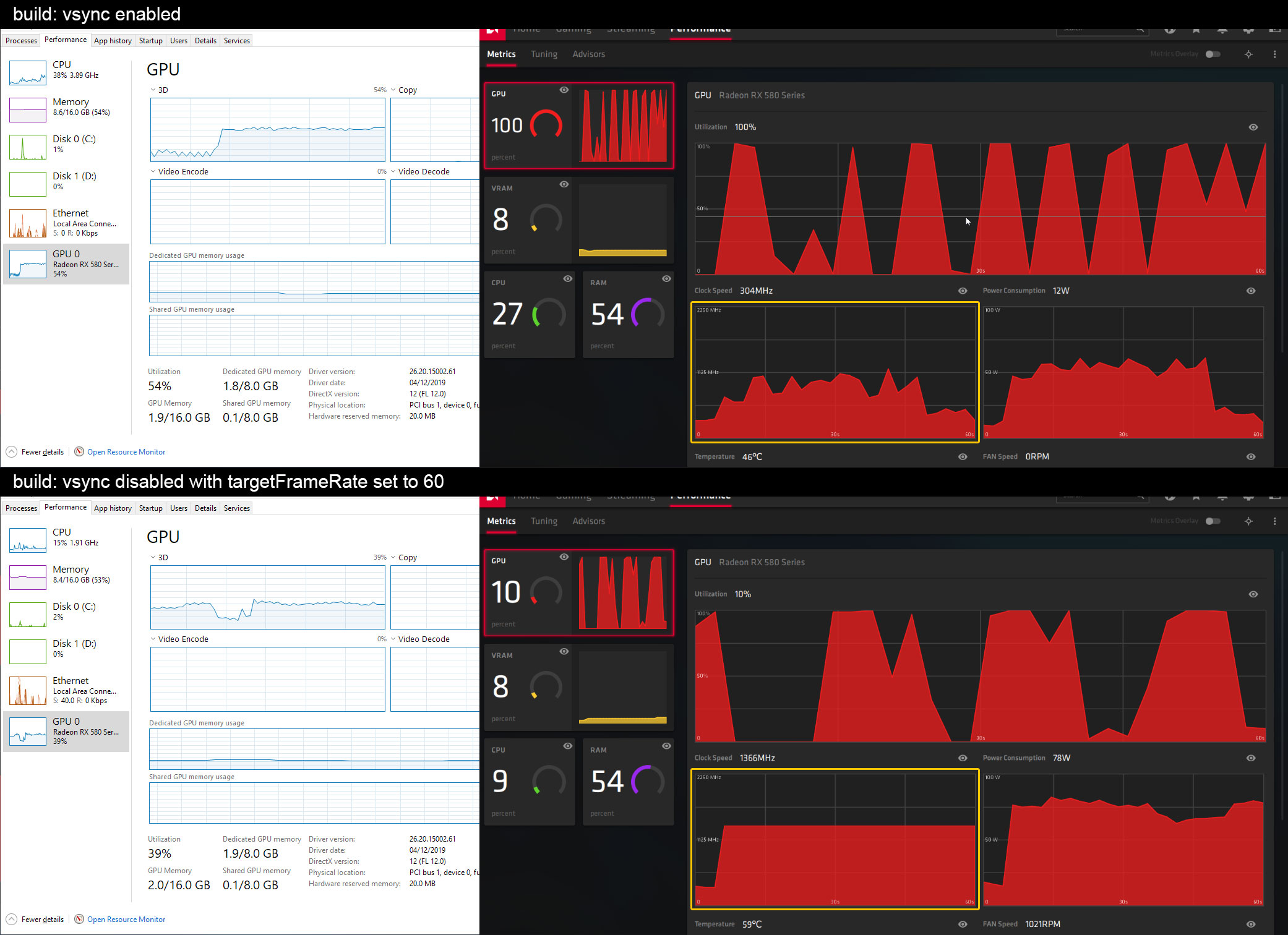The image size is (1288, 935).
Task: Toggle eye icon beside Clock Speed 304MHz
Action: 963,291
